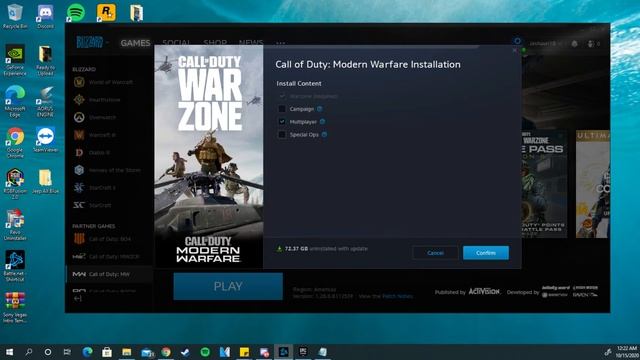Open the Windows Start menu
Screen dimensions: 640x360
click(9, 352)
